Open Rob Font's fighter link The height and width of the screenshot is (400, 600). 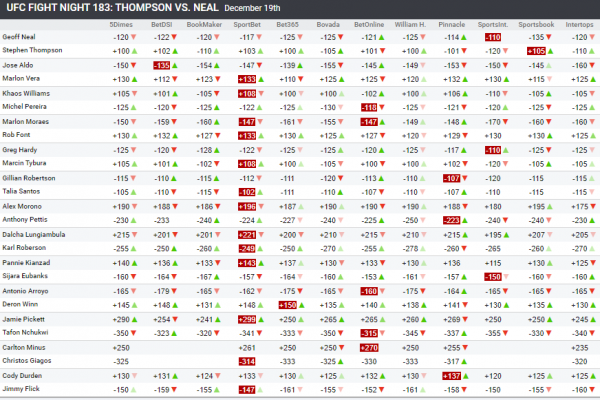click(16, 135)
